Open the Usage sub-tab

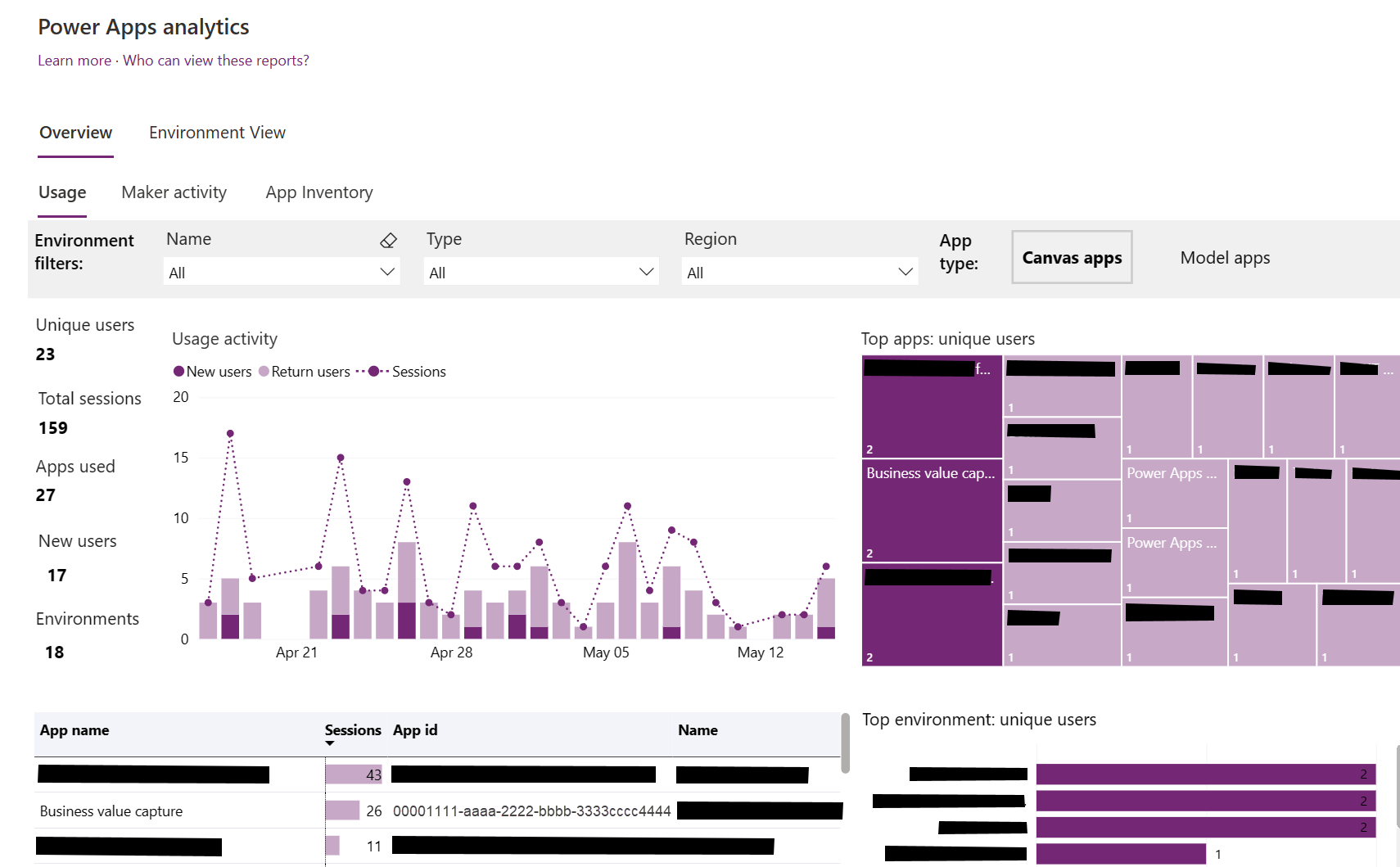(62, 192)
